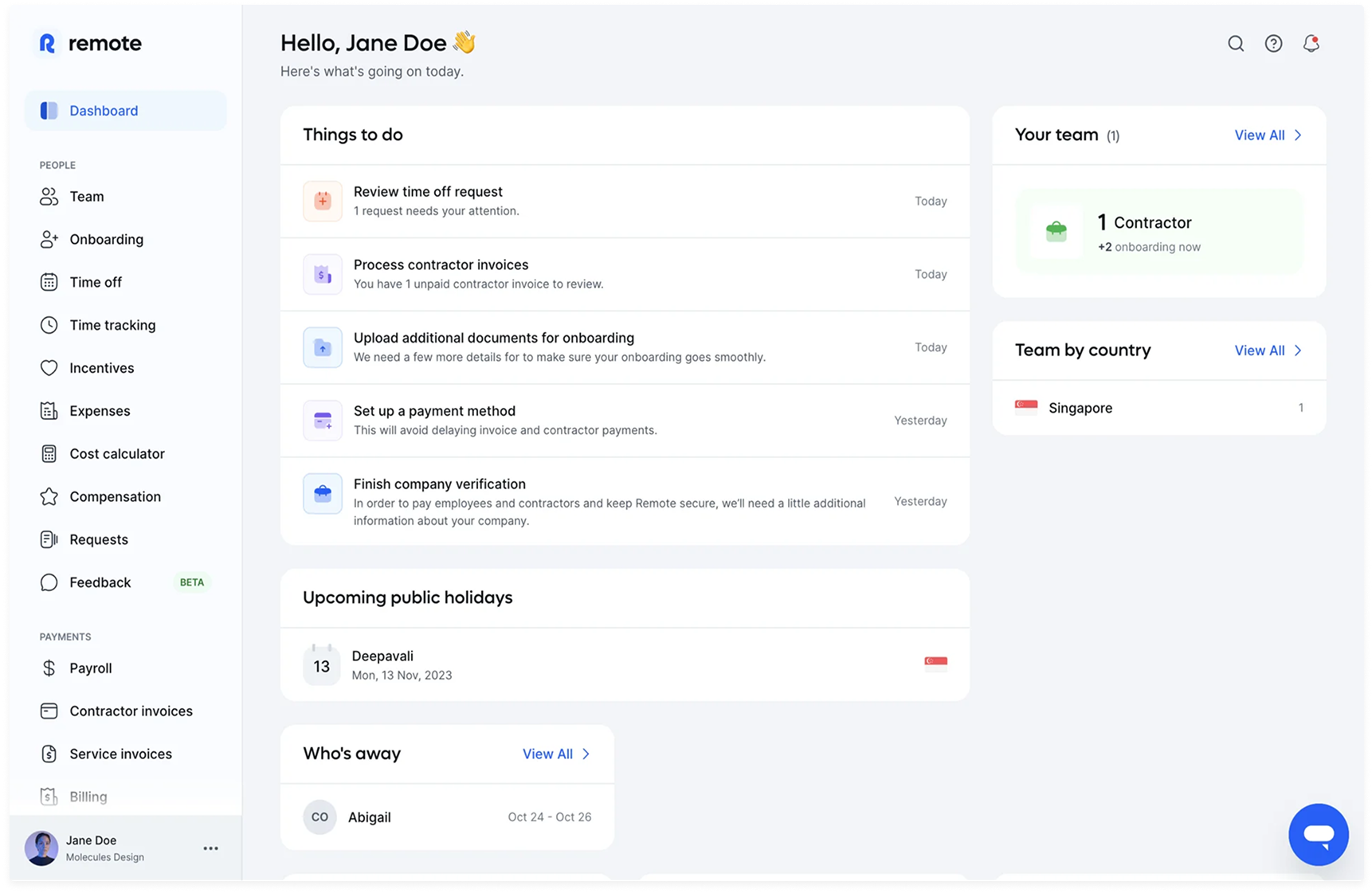The image size is (1372, 893).
Task: Go to Time tracking in sidebar
Action: tap(112, 325)
